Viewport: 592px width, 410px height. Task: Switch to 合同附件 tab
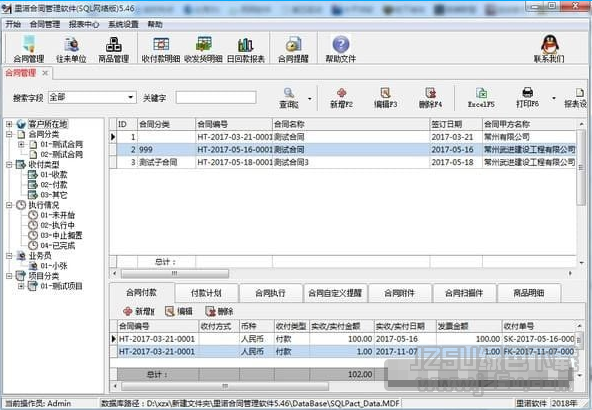(399, 293)
